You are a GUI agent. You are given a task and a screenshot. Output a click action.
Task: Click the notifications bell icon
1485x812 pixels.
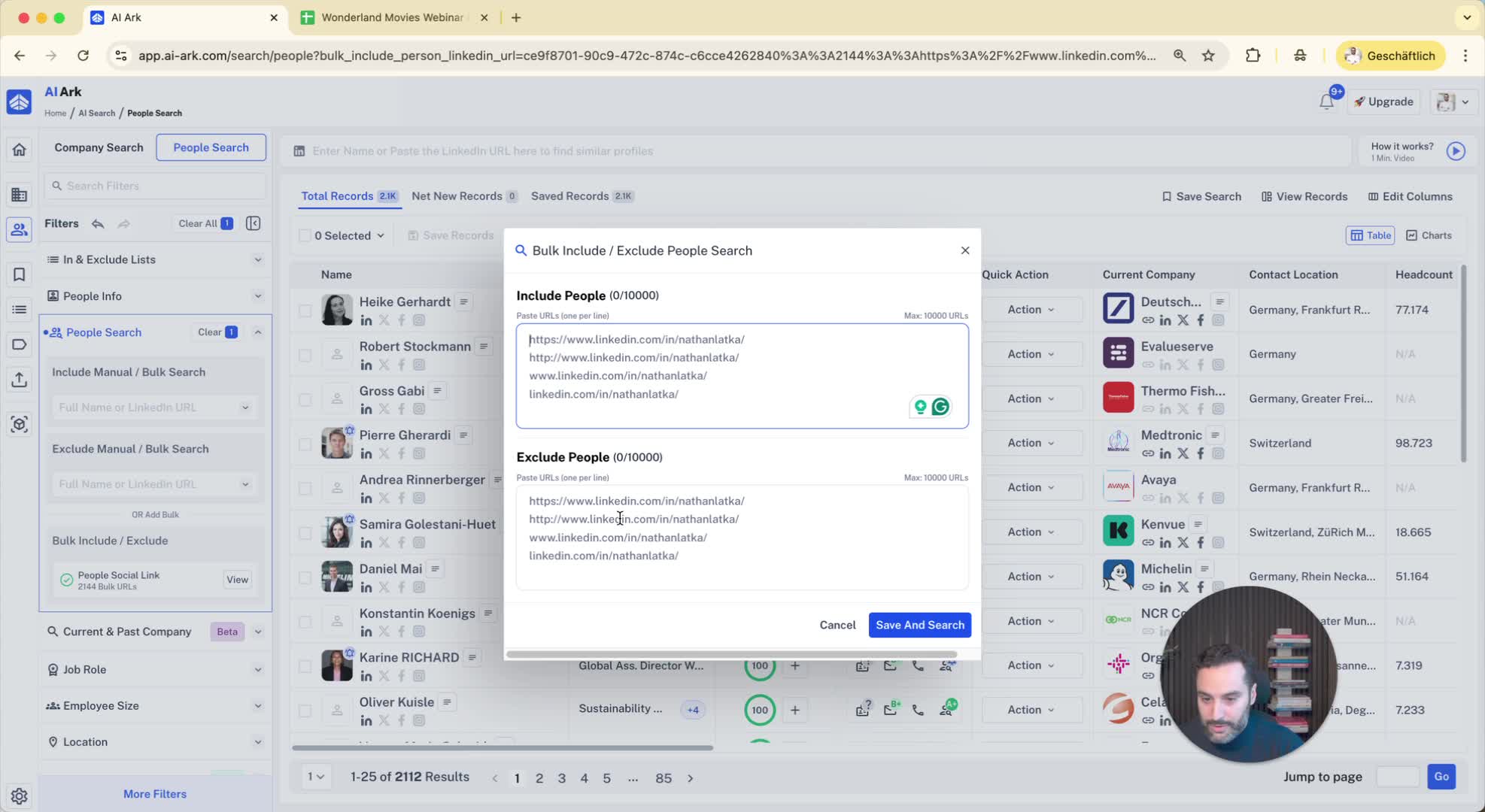1326,101
